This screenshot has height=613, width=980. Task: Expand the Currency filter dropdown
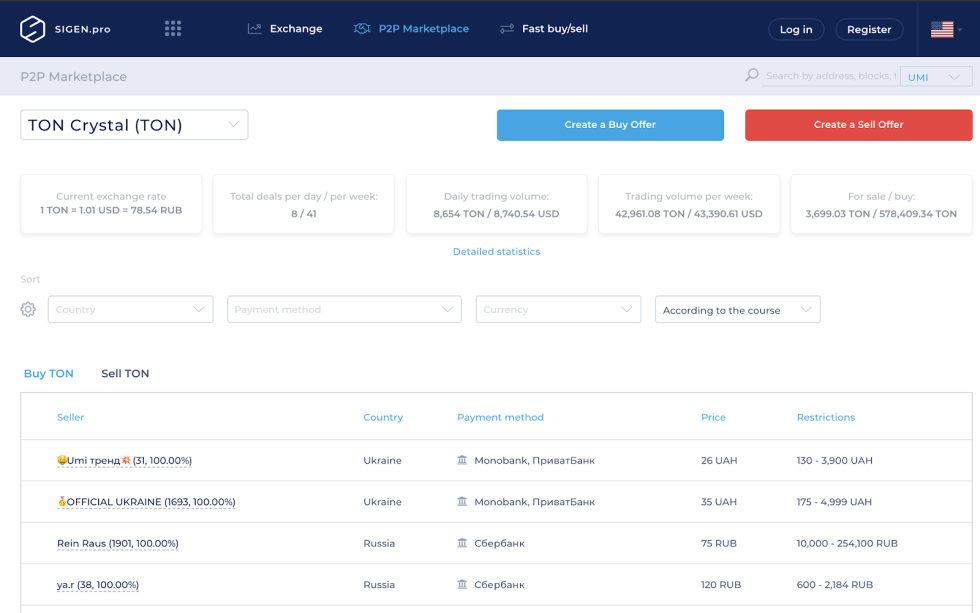tap(558, 310)
